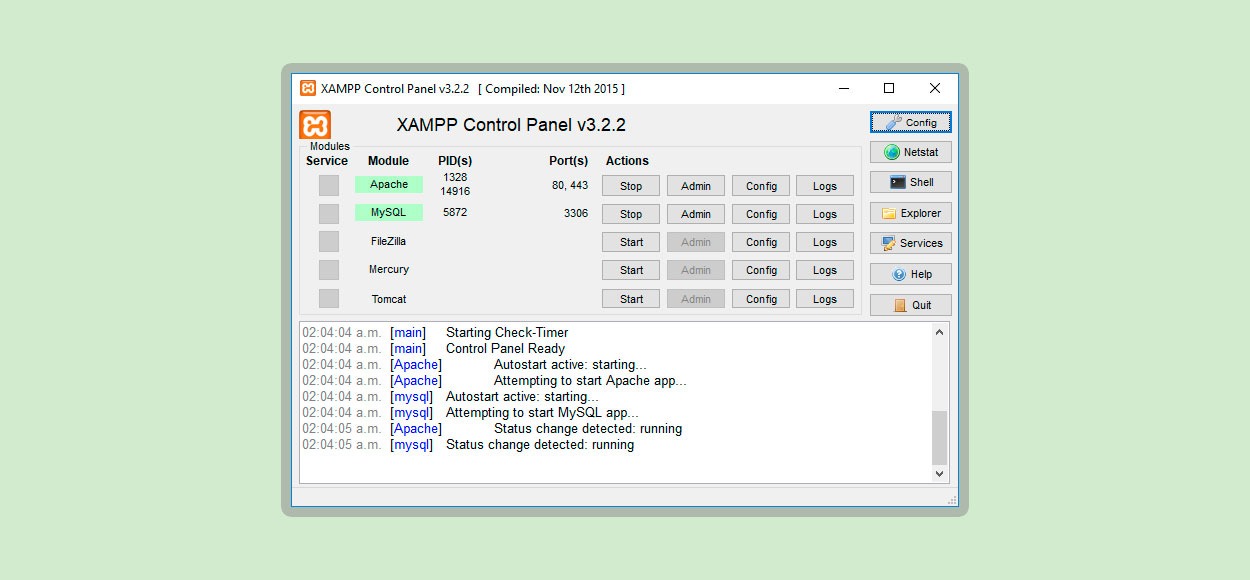This screenshot has height=580, width=1250.
Task: Open Netstat from the side panel
Action: click(910, 152)
